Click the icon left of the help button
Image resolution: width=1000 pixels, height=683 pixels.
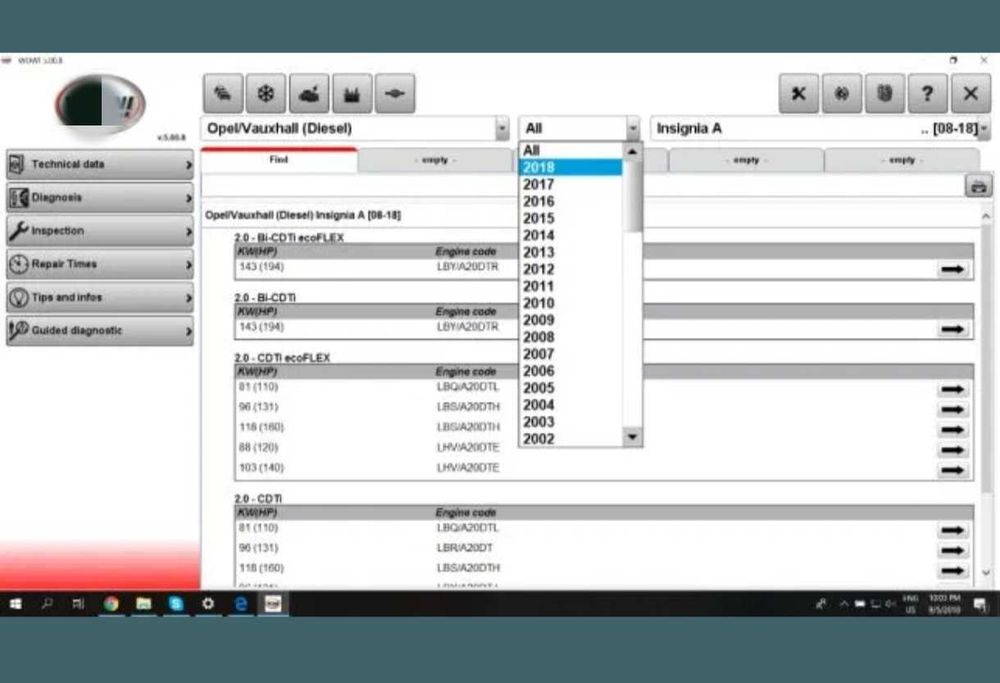(885, 94)
